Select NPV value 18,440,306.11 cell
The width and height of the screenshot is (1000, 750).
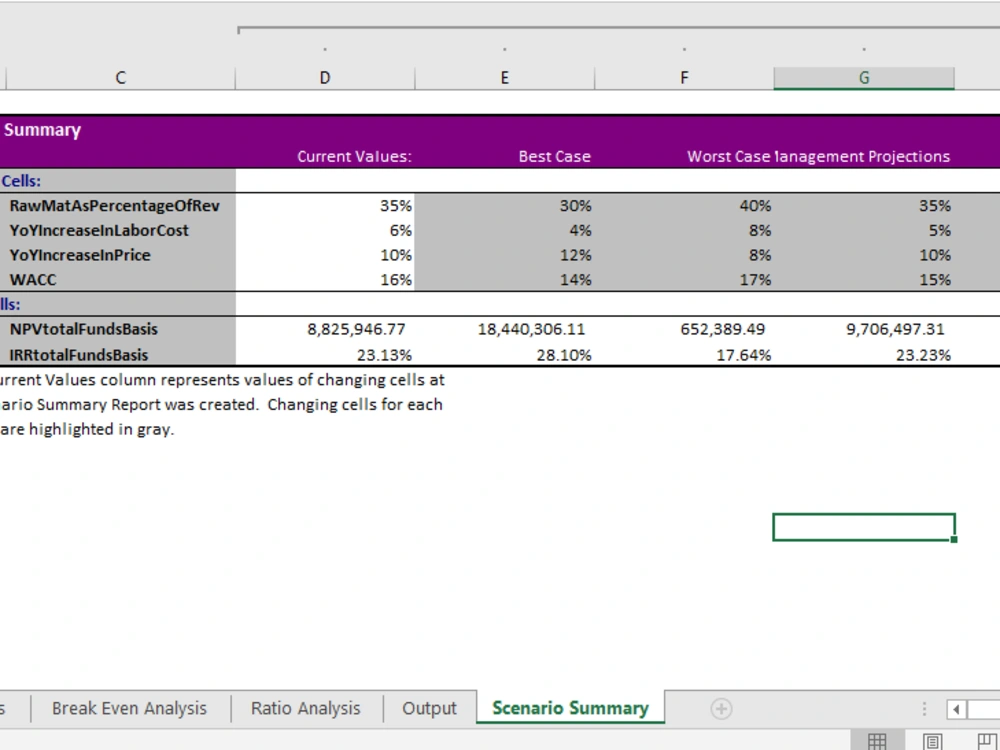coord(504,329)
